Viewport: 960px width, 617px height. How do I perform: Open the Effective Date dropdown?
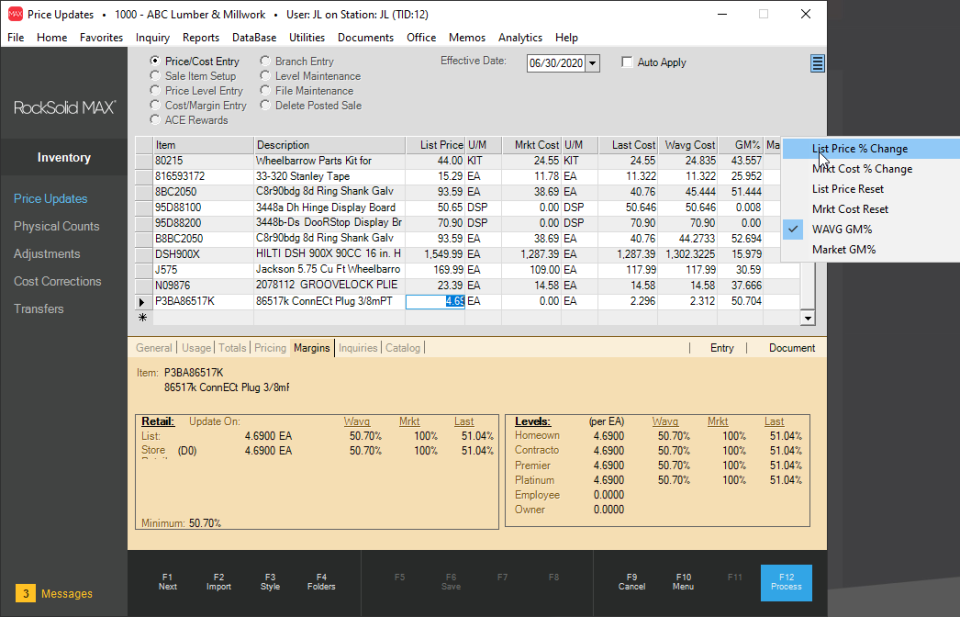point(594,62)
